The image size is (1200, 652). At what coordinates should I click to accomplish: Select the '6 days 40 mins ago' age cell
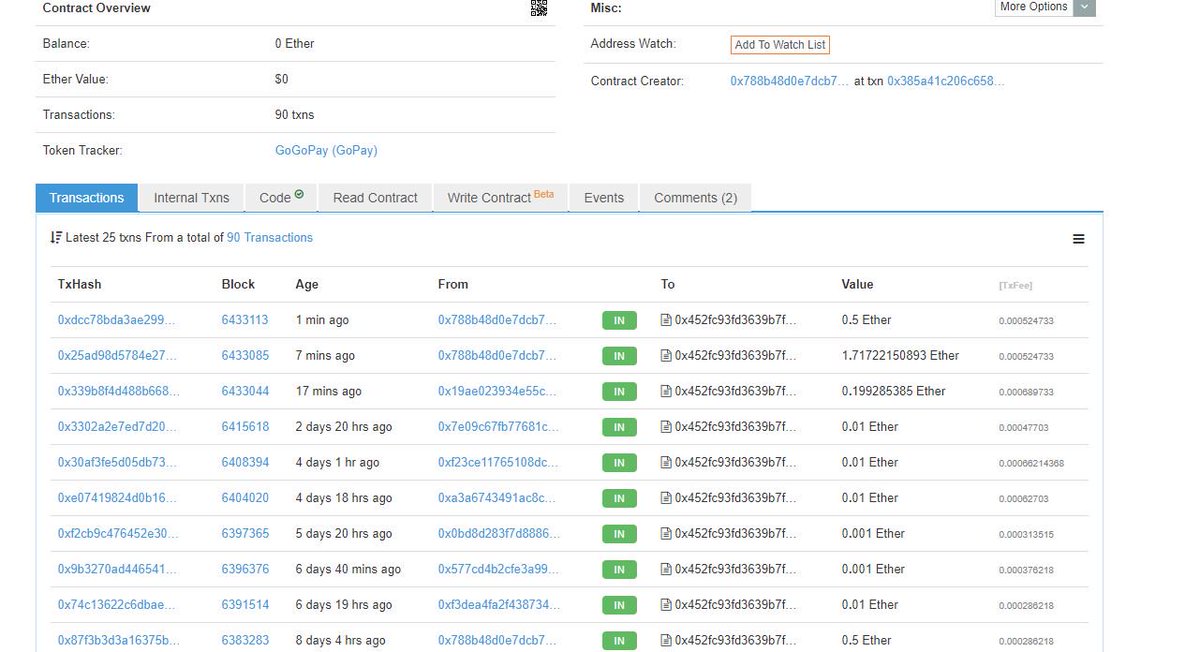pos(348,569)
